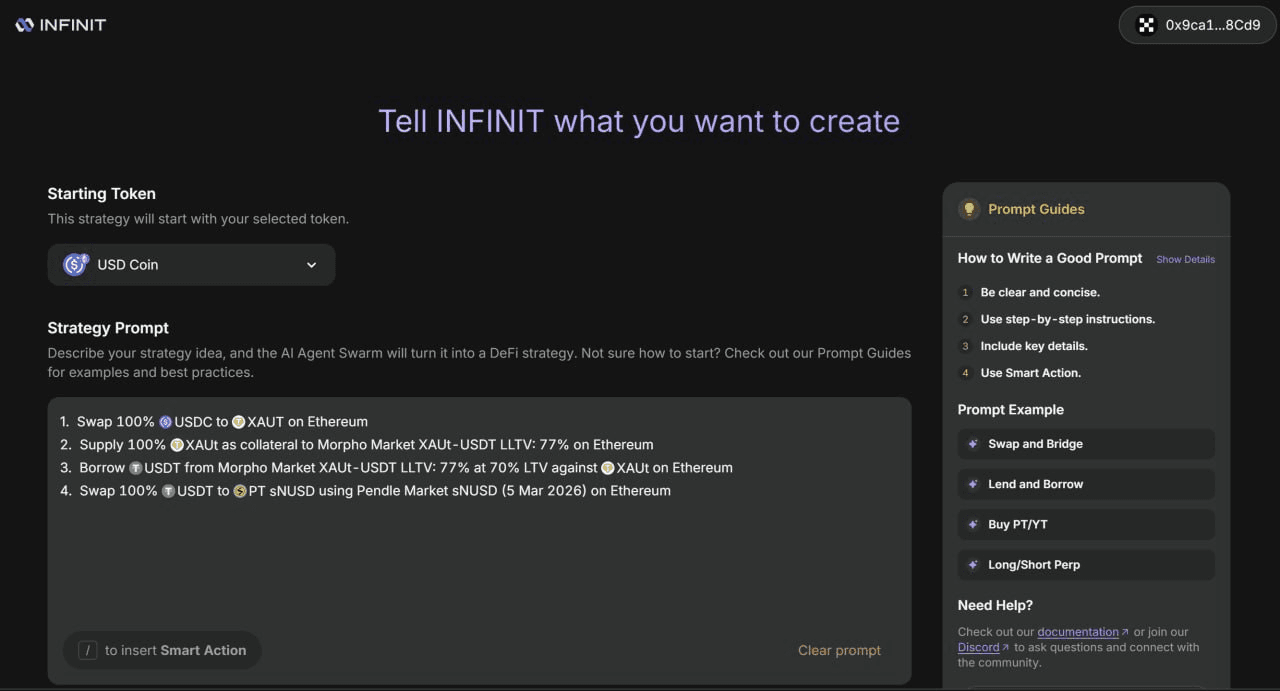Expand the token list using the chevron arrow

click(x=311, y=265)
